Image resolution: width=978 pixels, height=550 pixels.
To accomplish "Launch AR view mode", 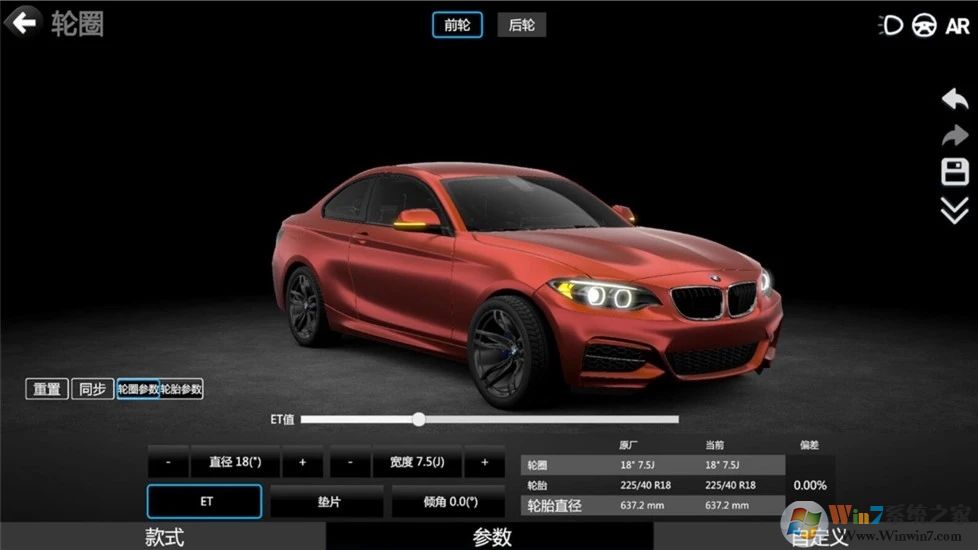I will coord(957,26).
